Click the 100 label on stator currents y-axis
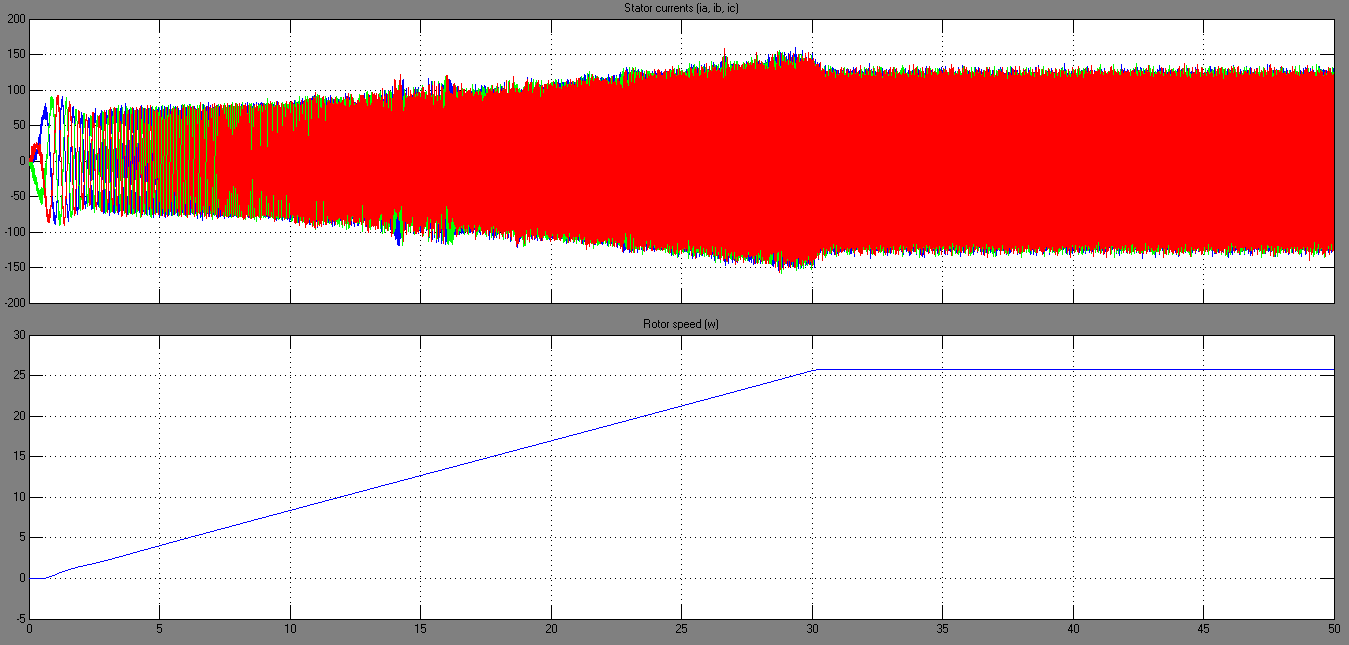 tap(17, 90)
